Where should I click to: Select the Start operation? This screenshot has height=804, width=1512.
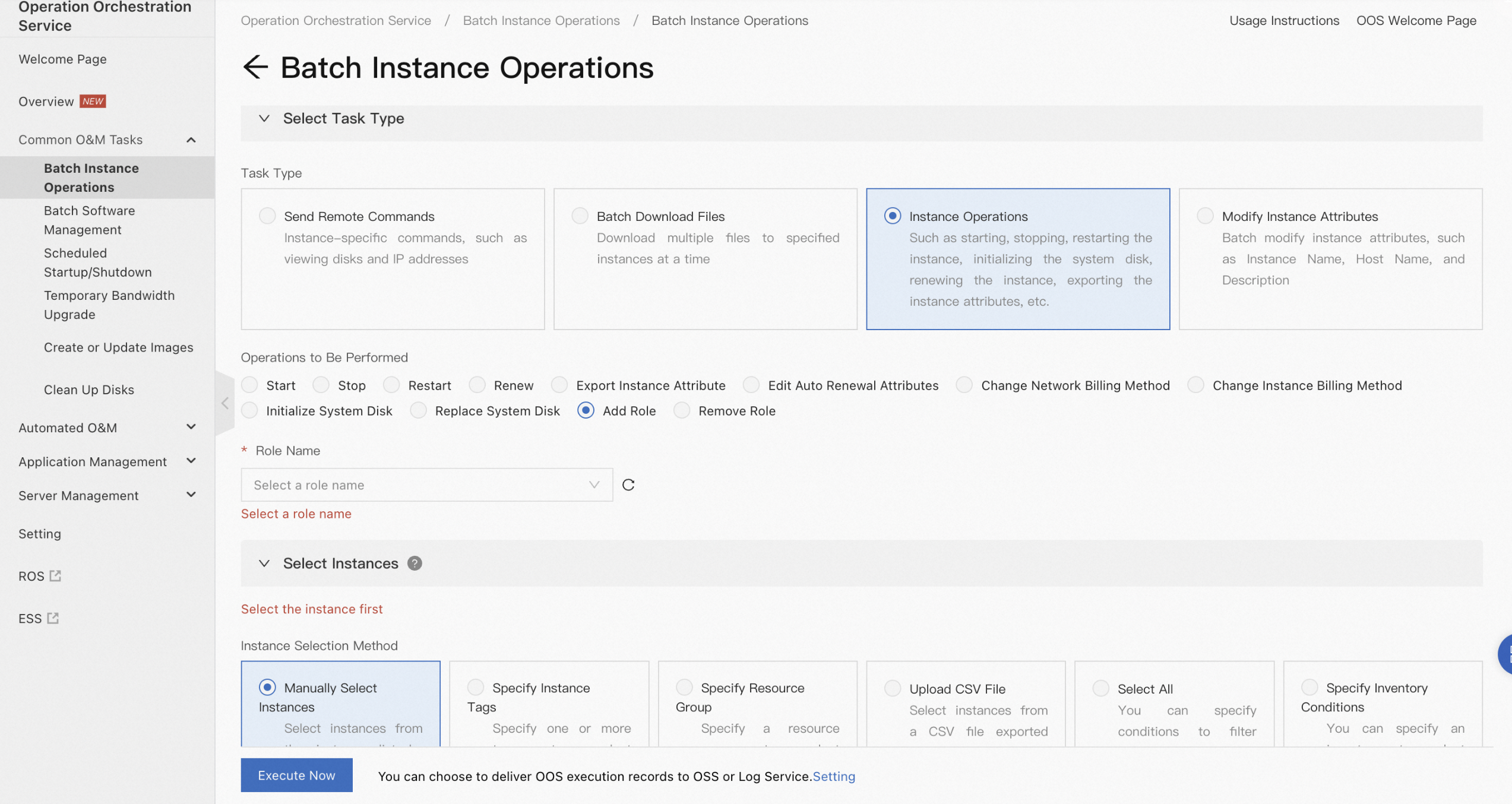click(249, 385)
